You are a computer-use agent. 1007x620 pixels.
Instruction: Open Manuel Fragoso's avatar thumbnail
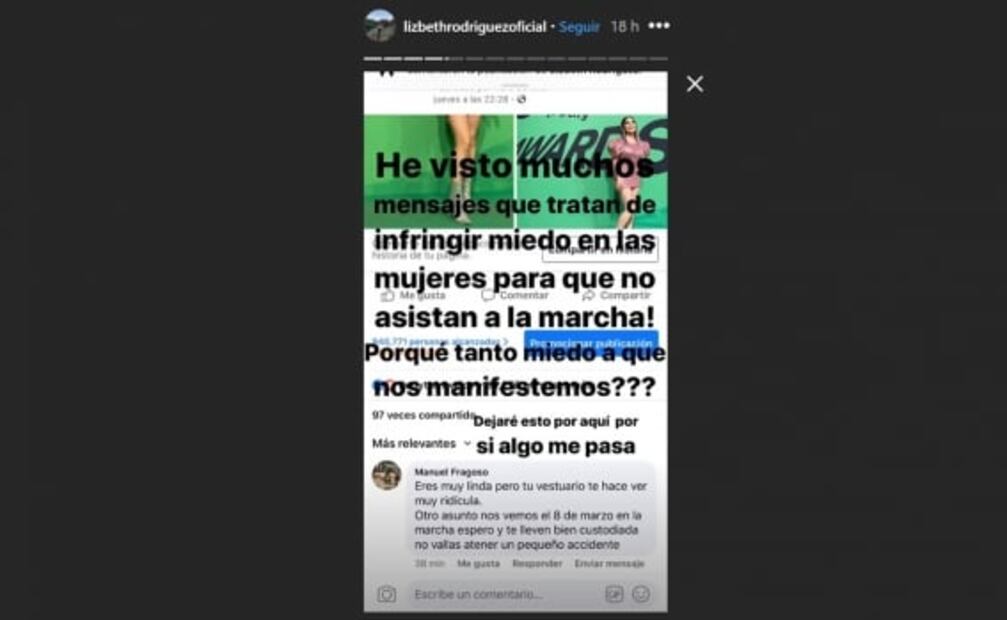tap(387, 475)
